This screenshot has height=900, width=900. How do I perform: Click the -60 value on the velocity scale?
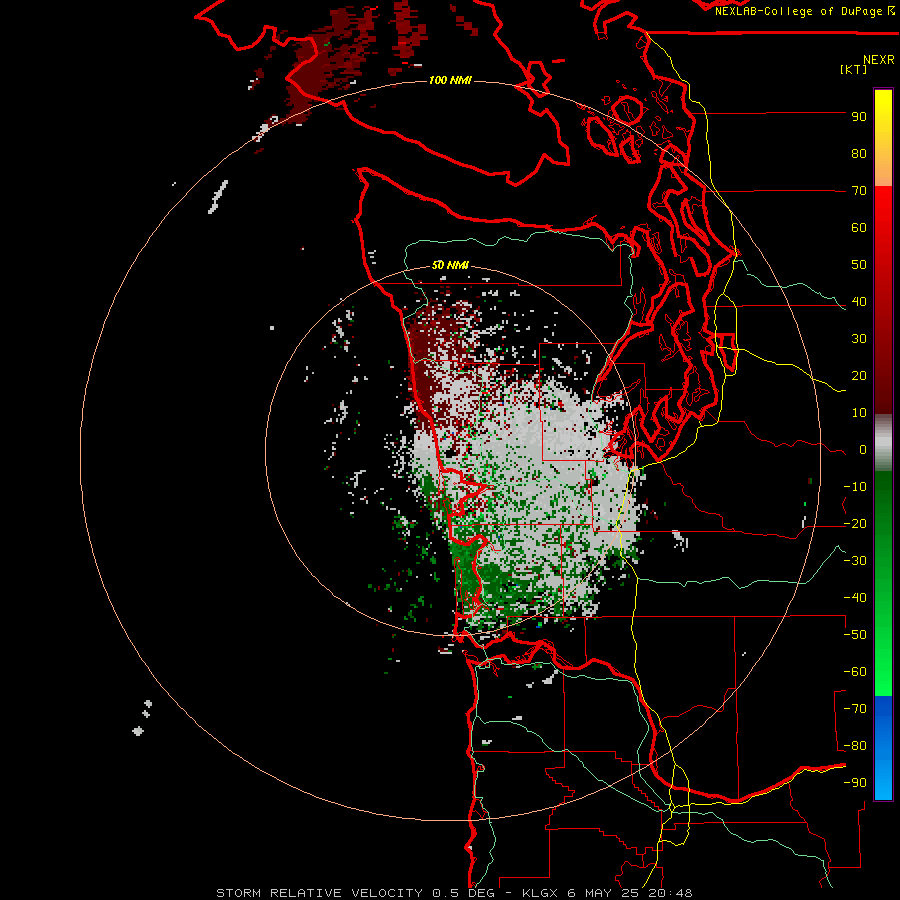pos(855,672)
